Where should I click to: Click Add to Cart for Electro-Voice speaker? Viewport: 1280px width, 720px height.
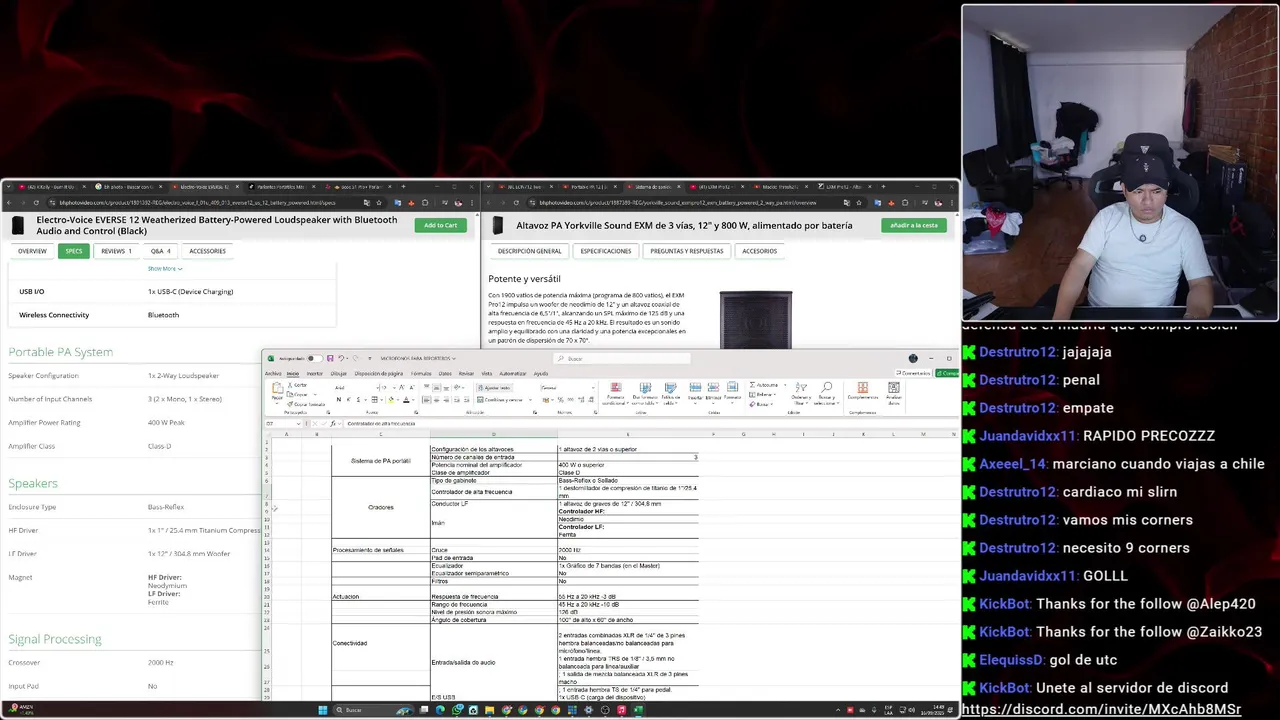[x=440, y=225]
